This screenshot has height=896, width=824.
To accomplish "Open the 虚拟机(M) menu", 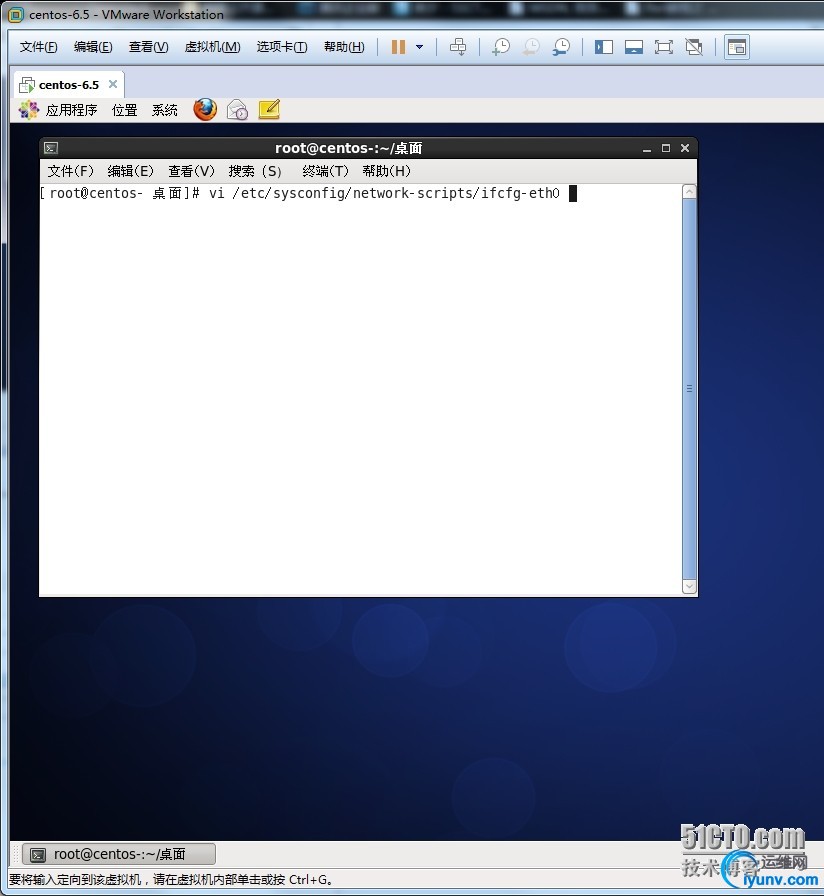I will tap(212, 47).
